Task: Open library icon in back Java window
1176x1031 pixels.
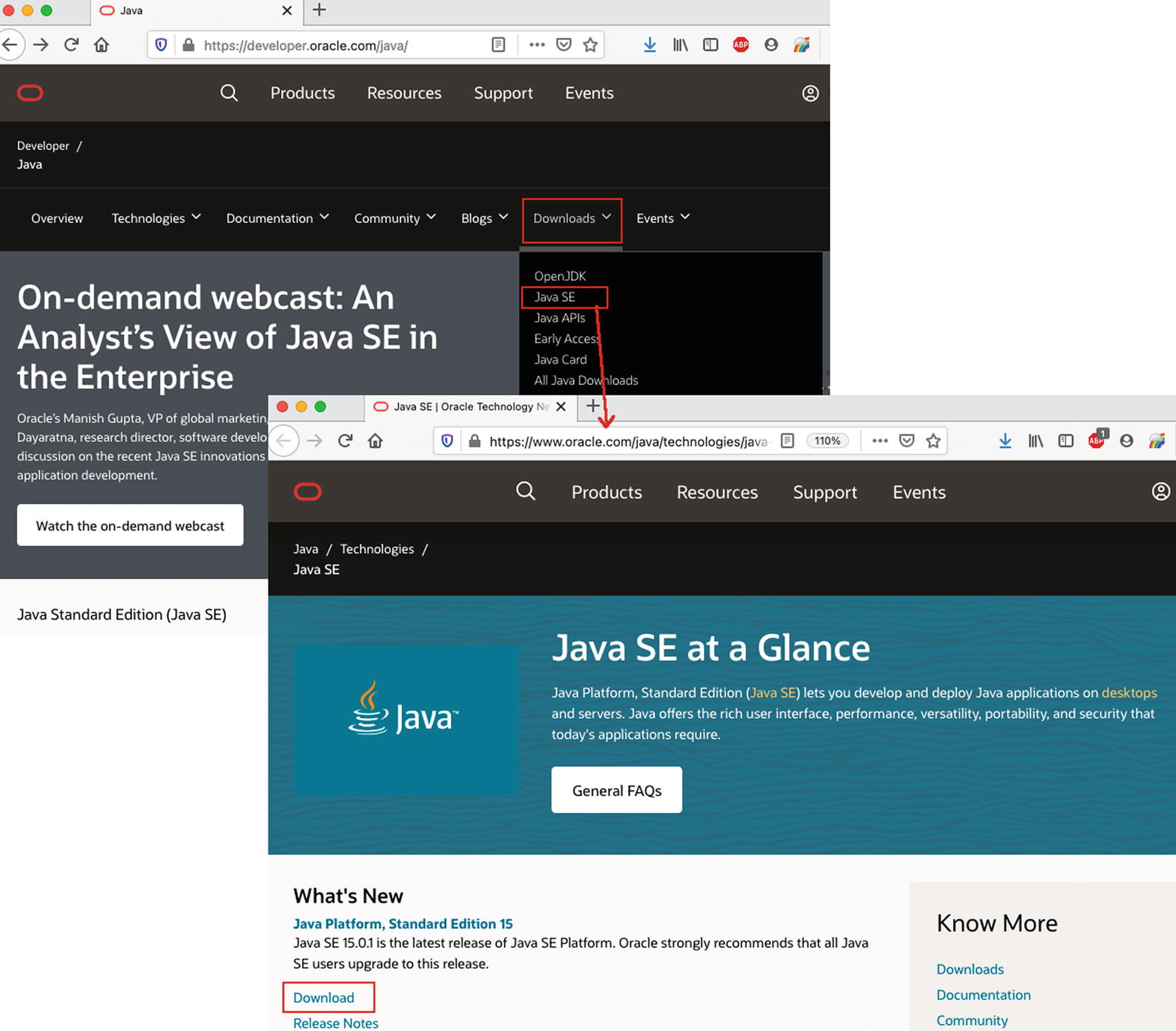Action: click(x=680, y=45)
